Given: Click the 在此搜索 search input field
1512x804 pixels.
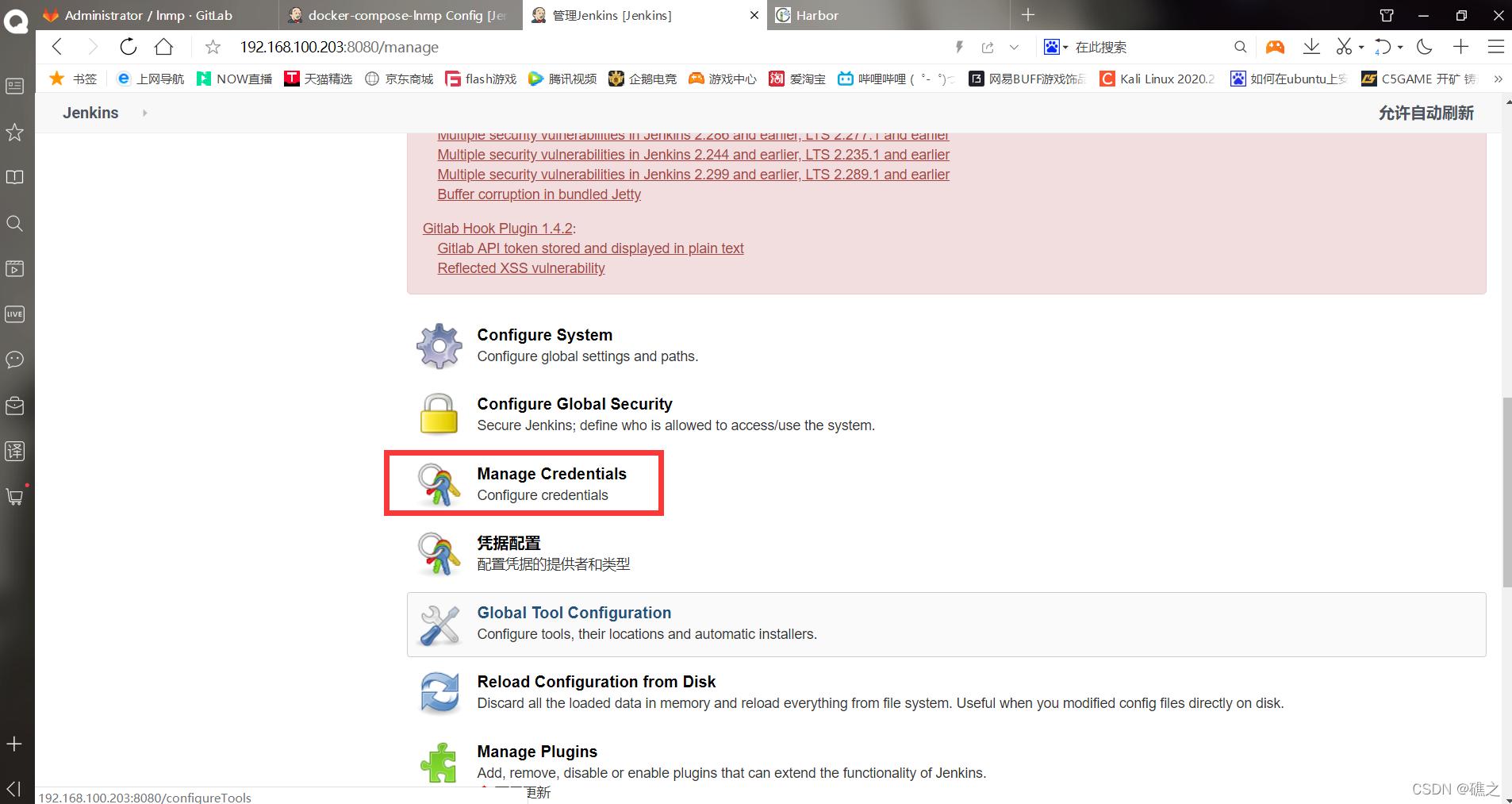Looking at the screenshot, I should pos(1150,47).
